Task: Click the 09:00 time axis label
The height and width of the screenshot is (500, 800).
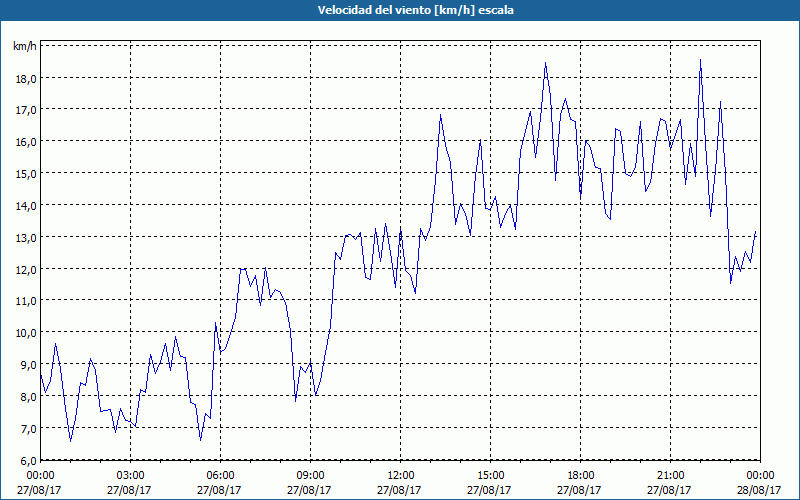Action: (311, 476)
